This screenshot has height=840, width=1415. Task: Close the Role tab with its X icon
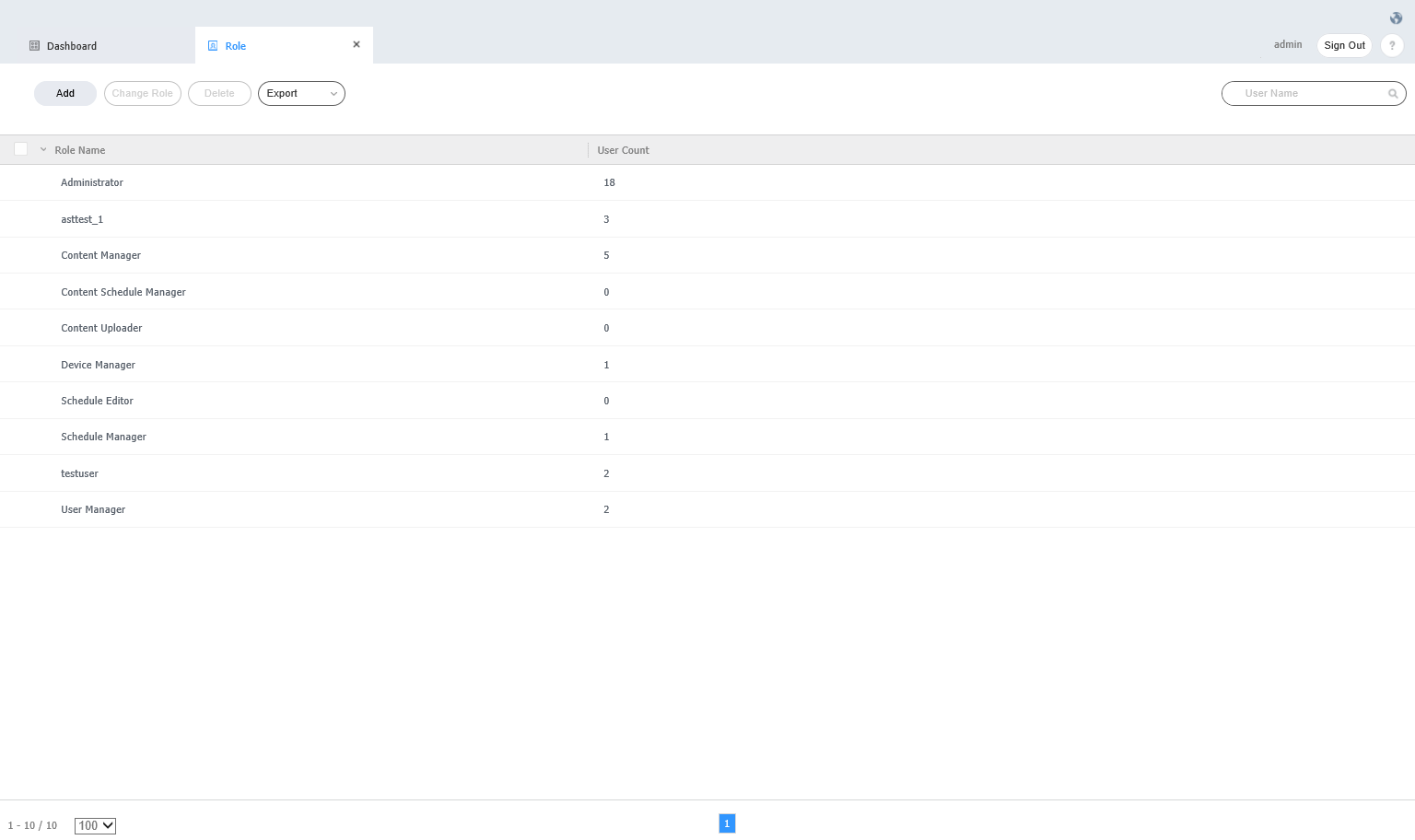tap(357, 43)
